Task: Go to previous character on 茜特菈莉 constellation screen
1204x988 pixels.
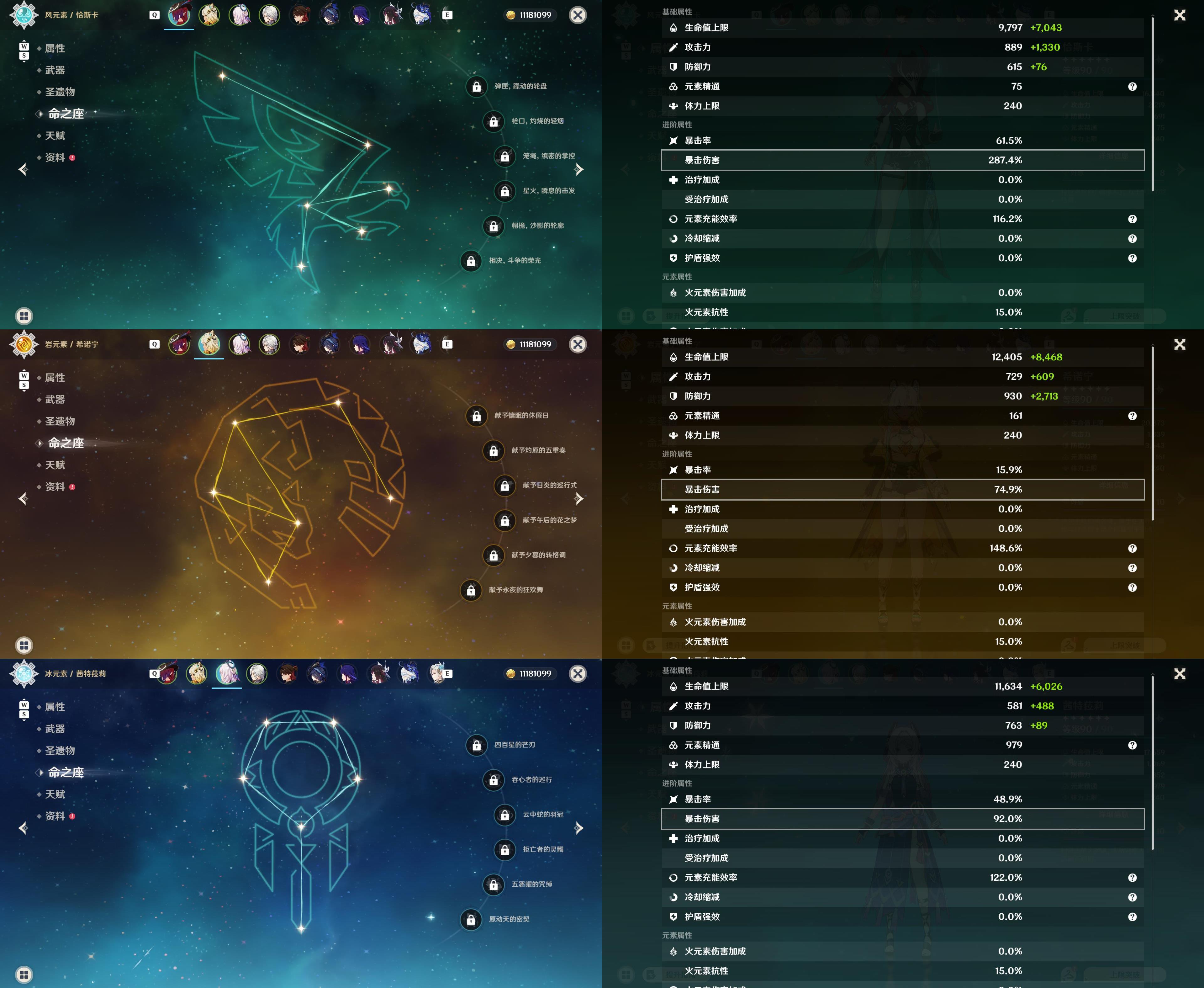Action: pos(23,827)
